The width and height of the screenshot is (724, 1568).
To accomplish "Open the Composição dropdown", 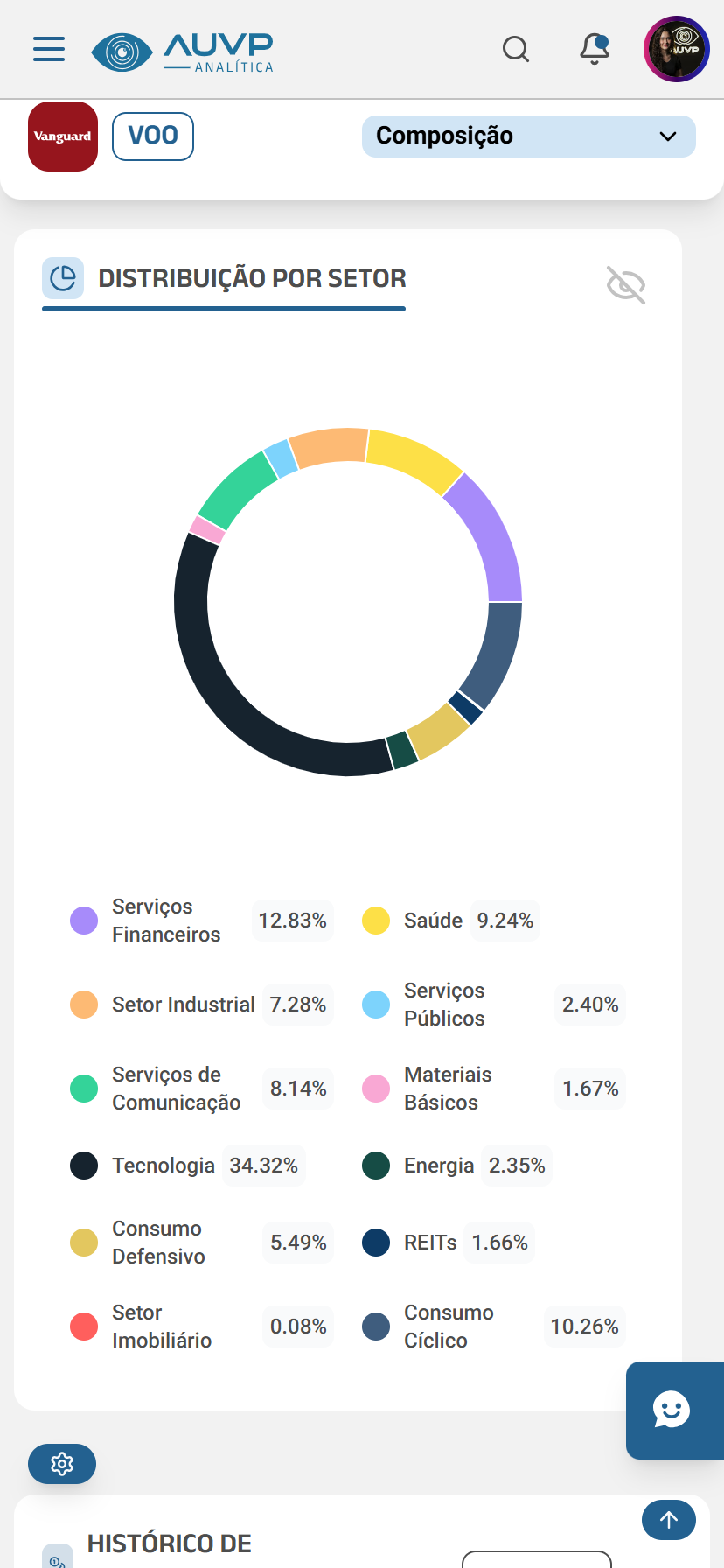I will click(528, 136).
